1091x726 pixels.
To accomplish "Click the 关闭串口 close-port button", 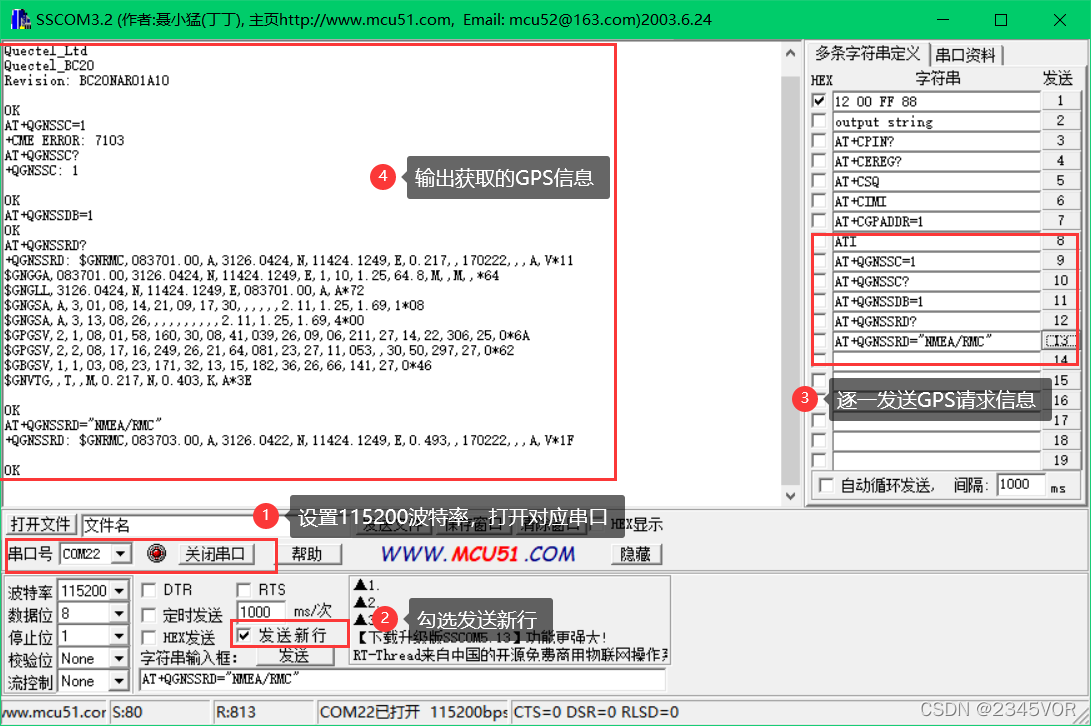I will click(x=215, y=554).
